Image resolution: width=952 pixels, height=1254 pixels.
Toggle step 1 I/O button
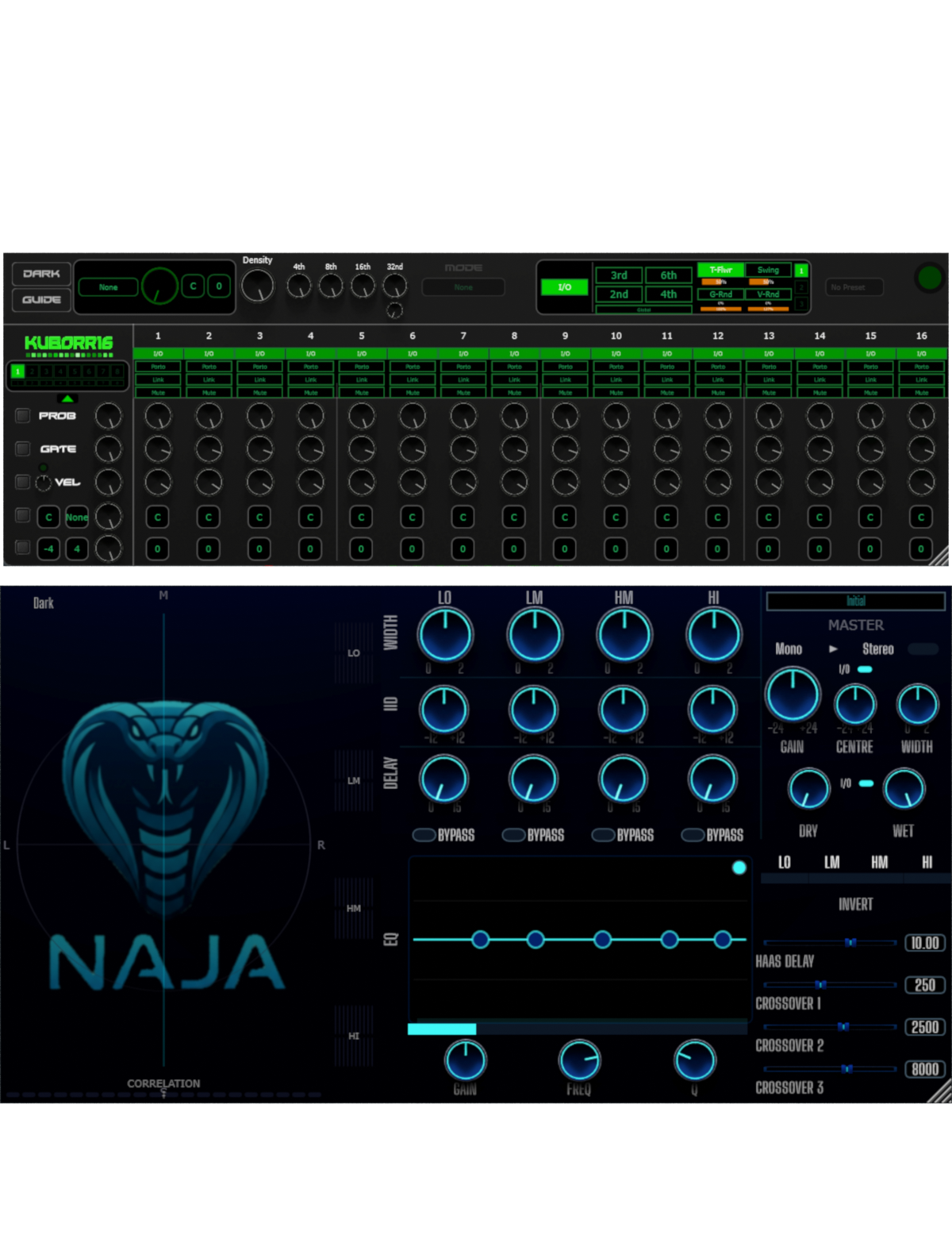tap(158, 353)
